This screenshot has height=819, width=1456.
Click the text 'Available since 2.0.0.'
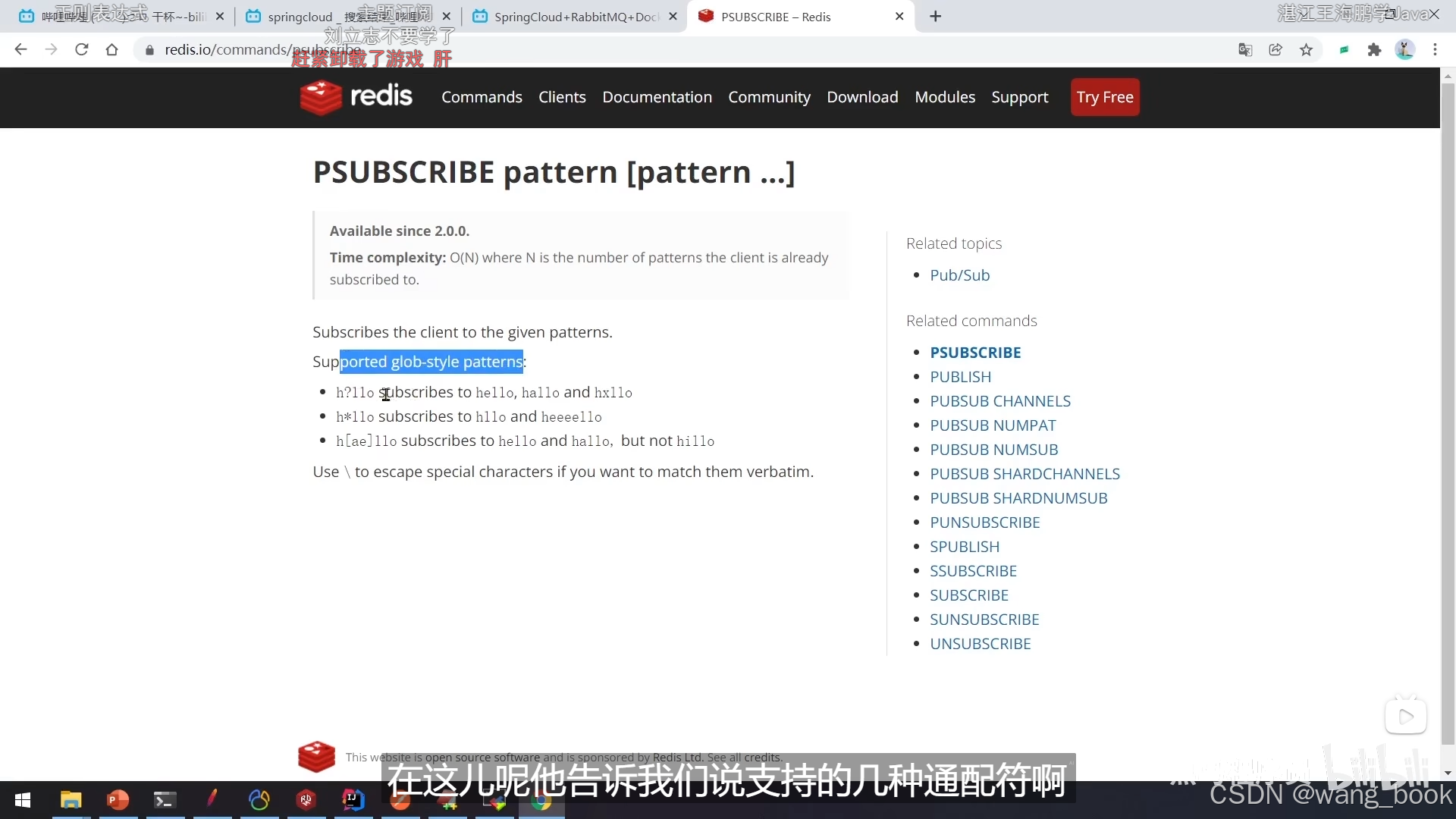coord(399,231)
